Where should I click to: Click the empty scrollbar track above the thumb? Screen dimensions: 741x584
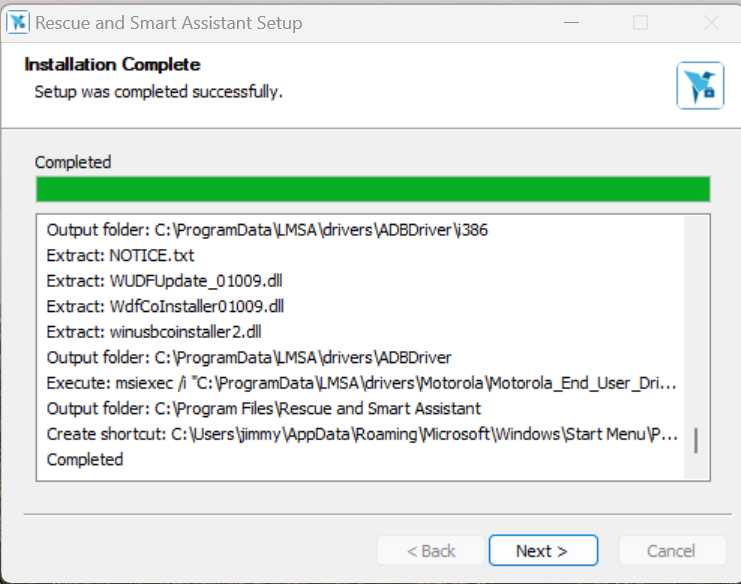696,320
